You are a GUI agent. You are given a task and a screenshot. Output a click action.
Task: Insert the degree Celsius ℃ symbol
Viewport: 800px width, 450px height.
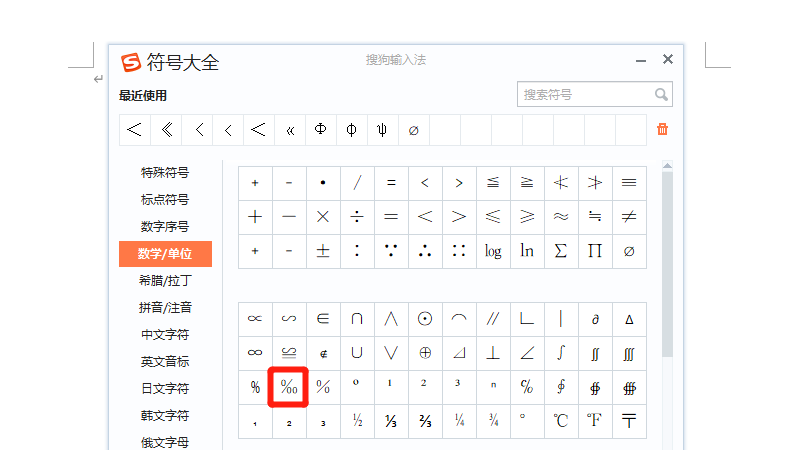pyautogui.click(x=561, y=421)
